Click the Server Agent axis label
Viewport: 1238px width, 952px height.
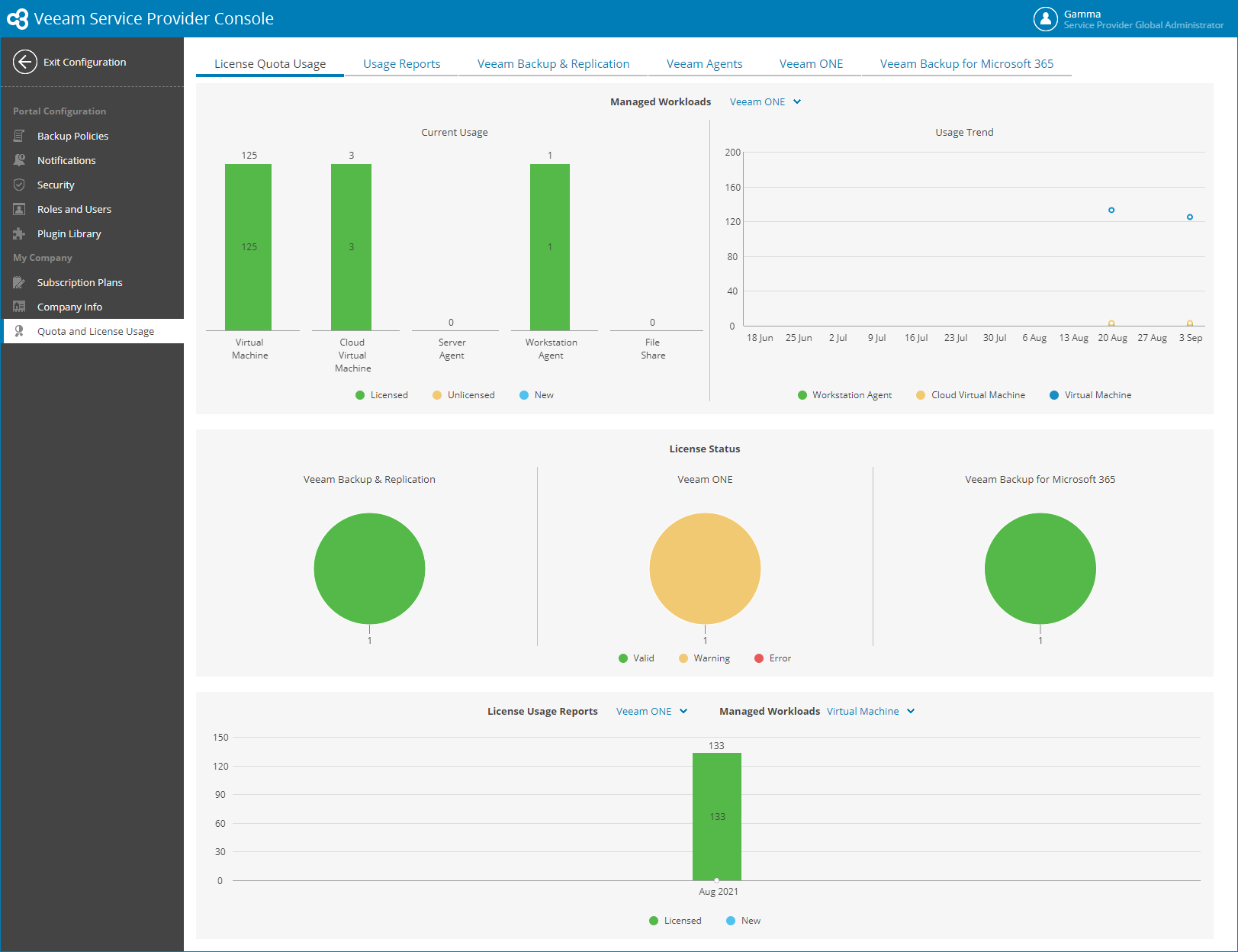(x=452, y=349)
